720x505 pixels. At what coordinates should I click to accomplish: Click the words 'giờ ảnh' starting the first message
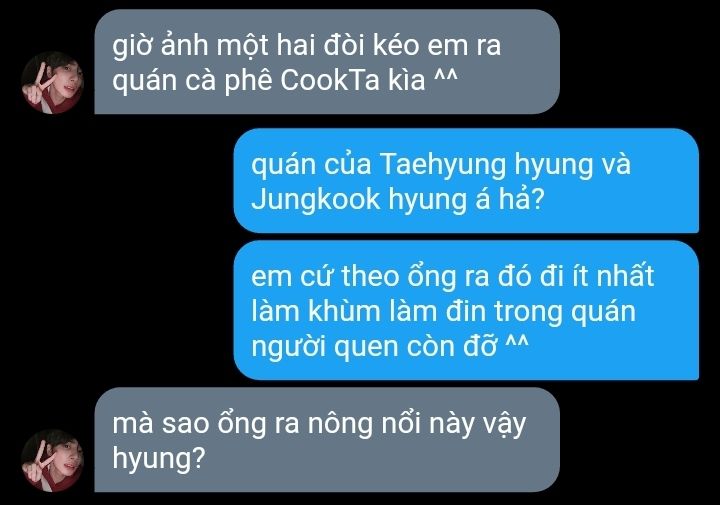(160, 46)
